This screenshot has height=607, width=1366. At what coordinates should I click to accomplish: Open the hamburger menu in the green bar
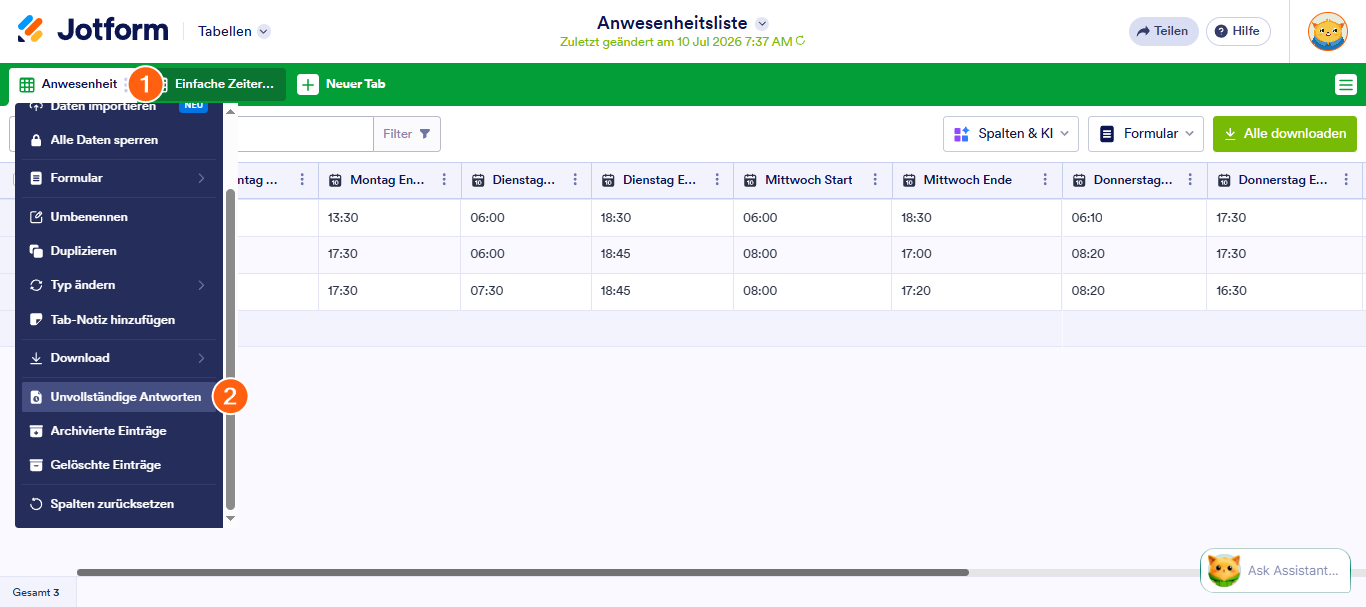1346,85
